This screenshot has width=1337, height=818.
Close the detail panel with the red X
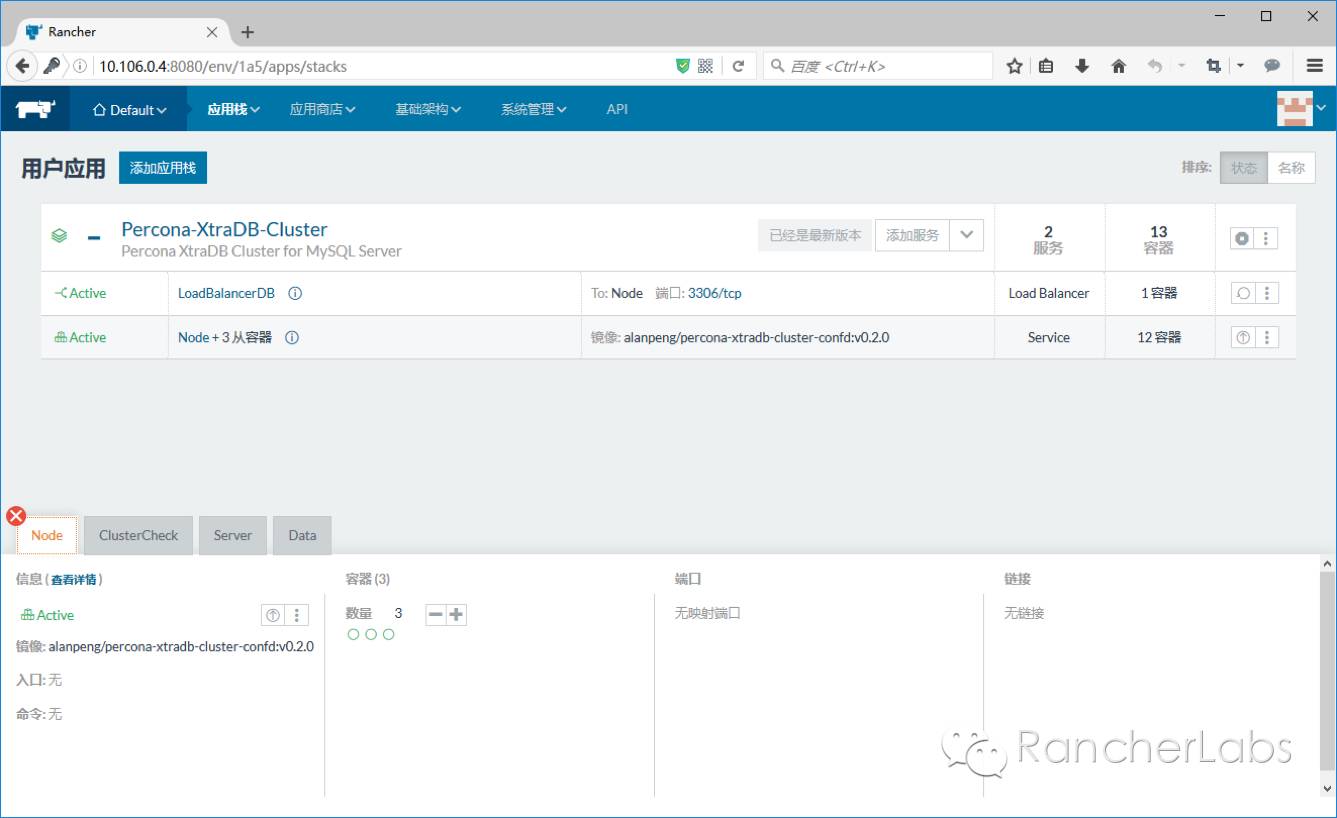[x=16, y=516]
